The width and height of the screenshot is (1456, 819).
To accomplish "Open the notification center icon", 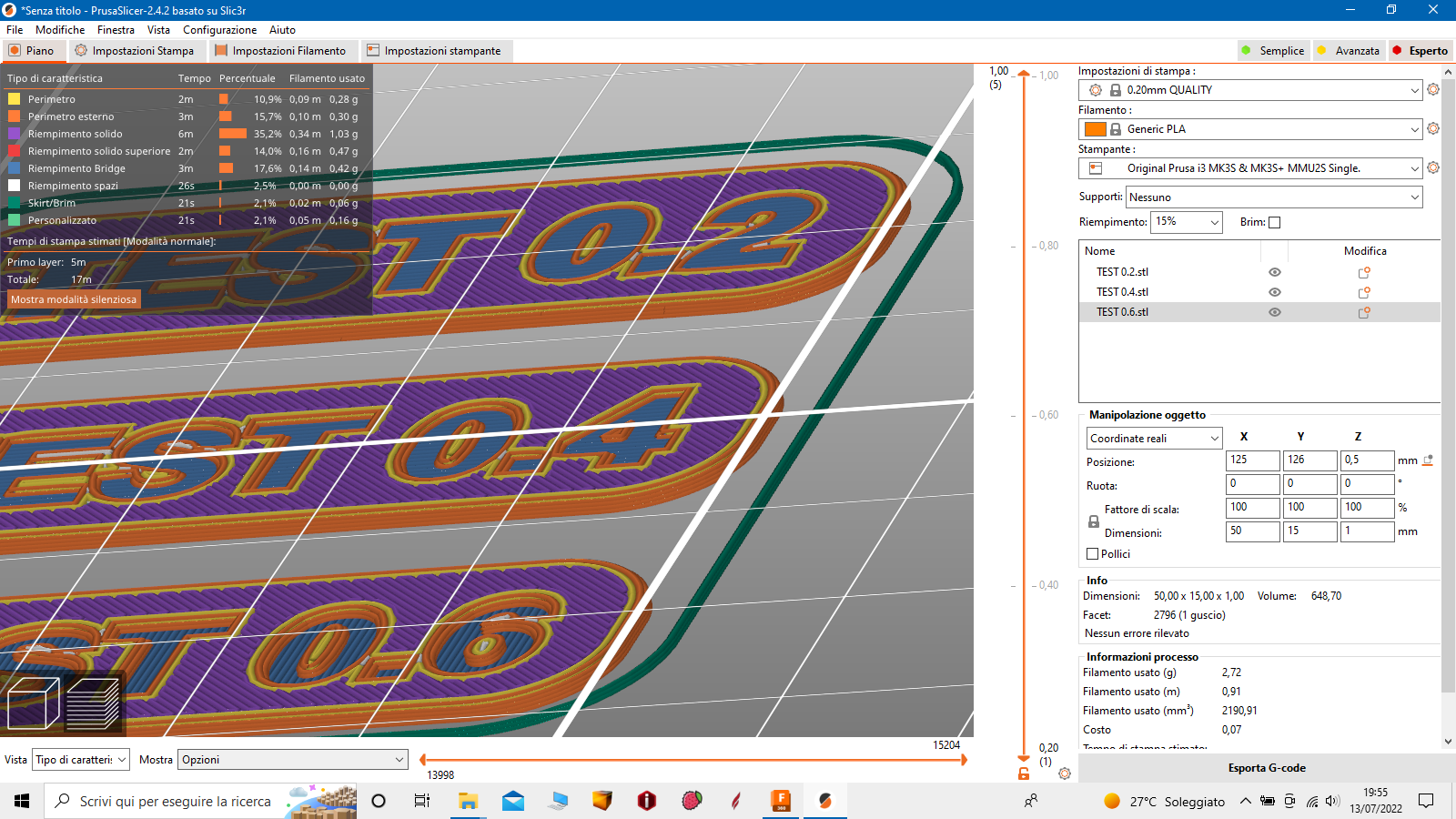I will [1426, 801].
